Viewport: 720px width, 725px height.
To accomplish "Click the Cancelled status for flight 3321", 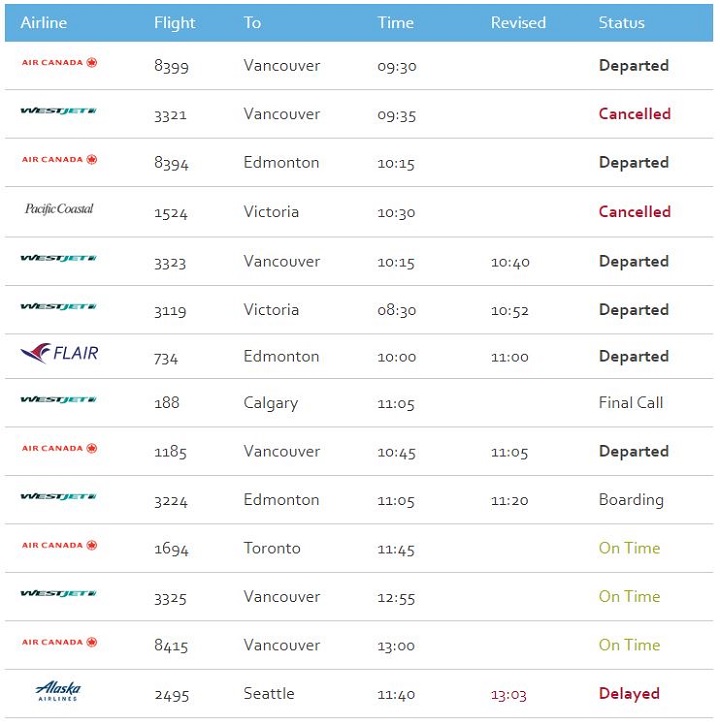I will [634, 114].
